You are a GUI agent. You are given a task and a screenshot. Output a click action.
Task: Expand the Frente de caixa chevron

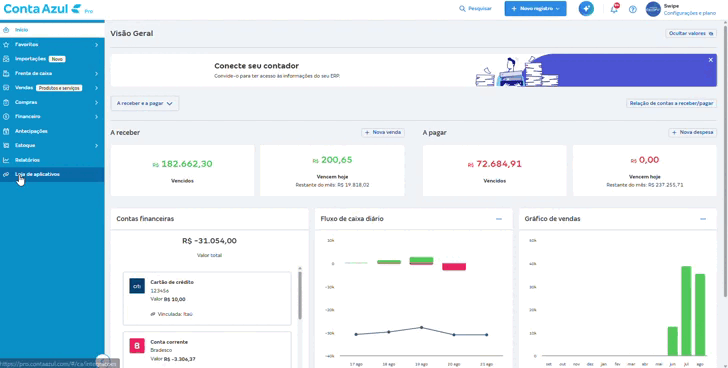pyautogui.click(x=97, y=73)
